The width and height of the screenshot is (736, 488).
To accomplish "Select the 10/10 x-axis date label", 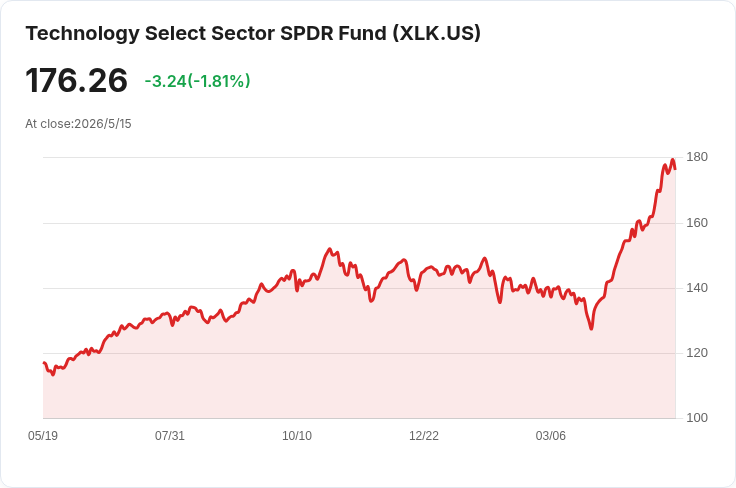I will 297,435.
